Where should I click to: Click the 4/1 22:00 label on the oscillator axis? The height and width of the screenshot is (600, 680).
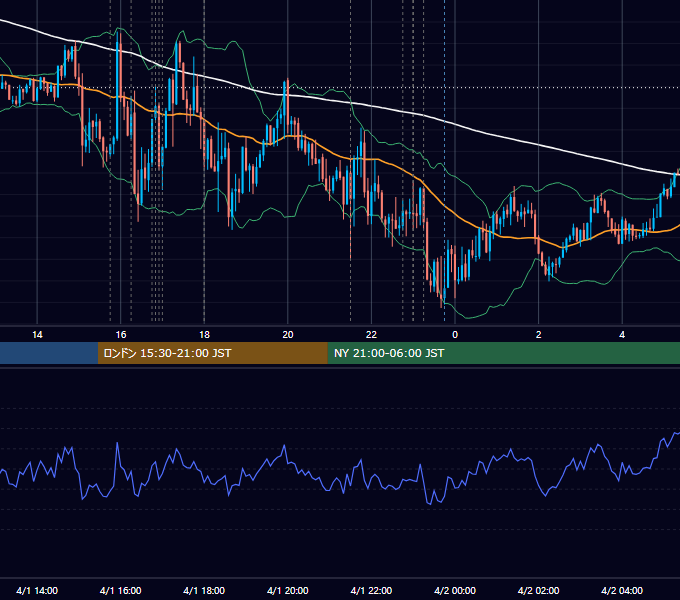(371, 590)
